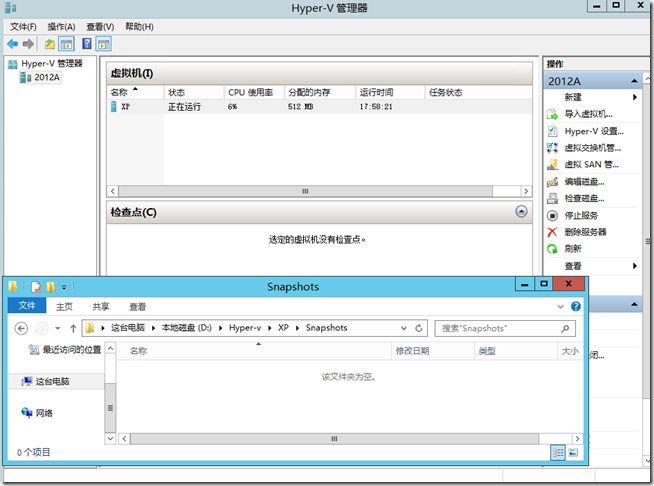Click Explorer Back navigation button

coord(21,328)
